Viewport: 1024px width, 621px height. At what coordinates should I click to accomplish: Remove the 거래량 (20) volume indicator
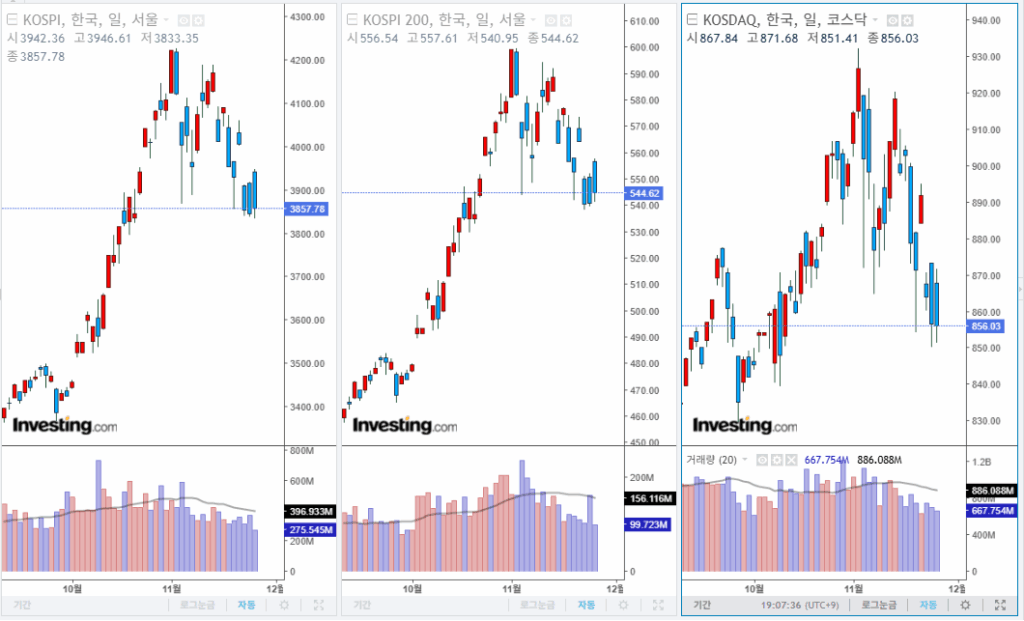pos(792,460)
